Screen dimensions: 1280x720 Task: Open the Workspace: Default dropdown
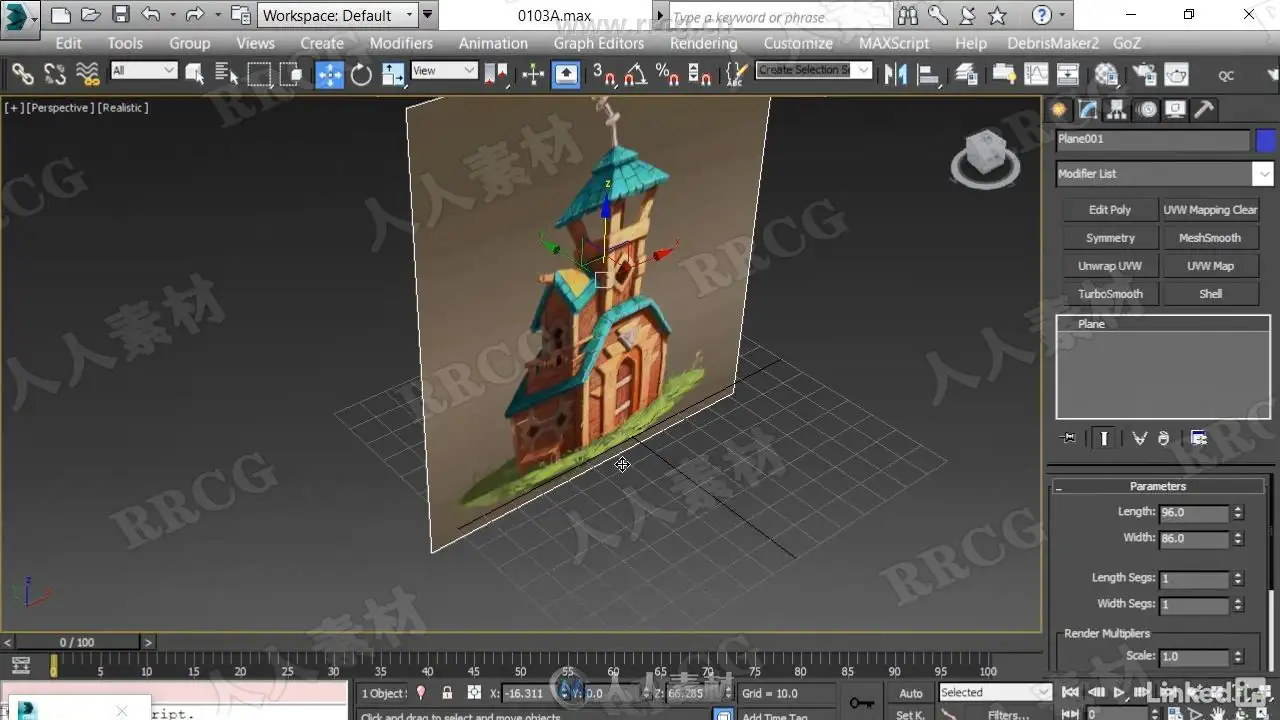point(338,15)
